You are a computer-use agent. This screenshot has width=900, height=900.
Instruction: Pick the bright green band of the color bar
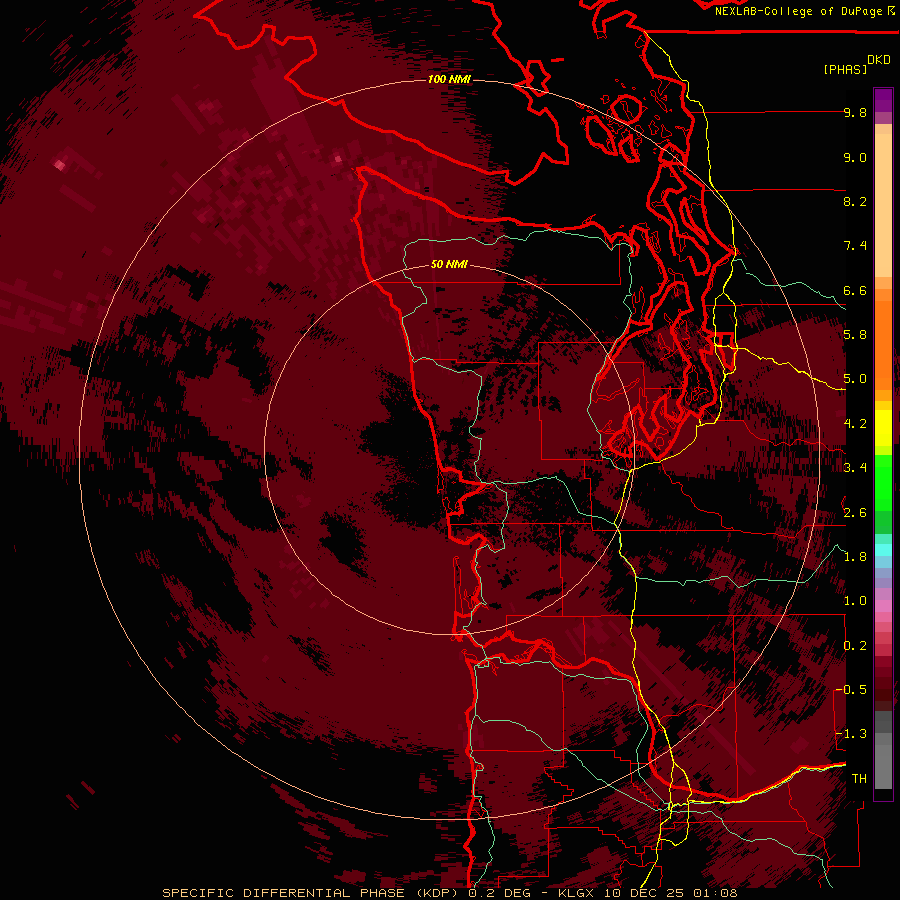click(883, 484)
